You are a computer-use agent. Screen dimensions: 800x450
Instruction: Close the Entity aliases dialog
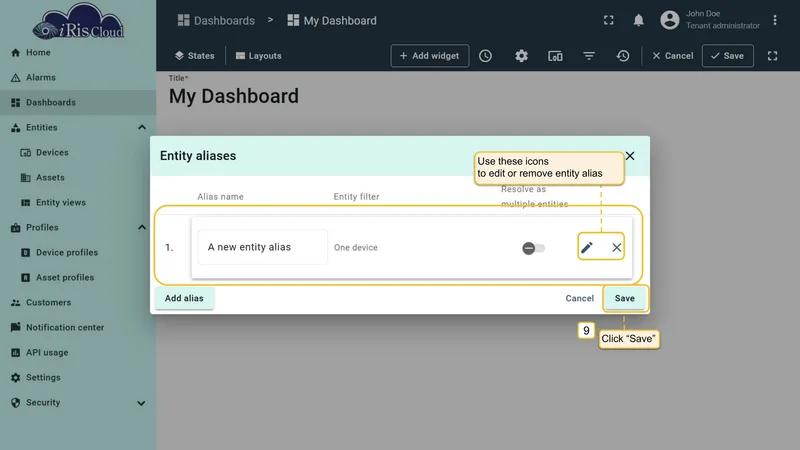point(630,156)
